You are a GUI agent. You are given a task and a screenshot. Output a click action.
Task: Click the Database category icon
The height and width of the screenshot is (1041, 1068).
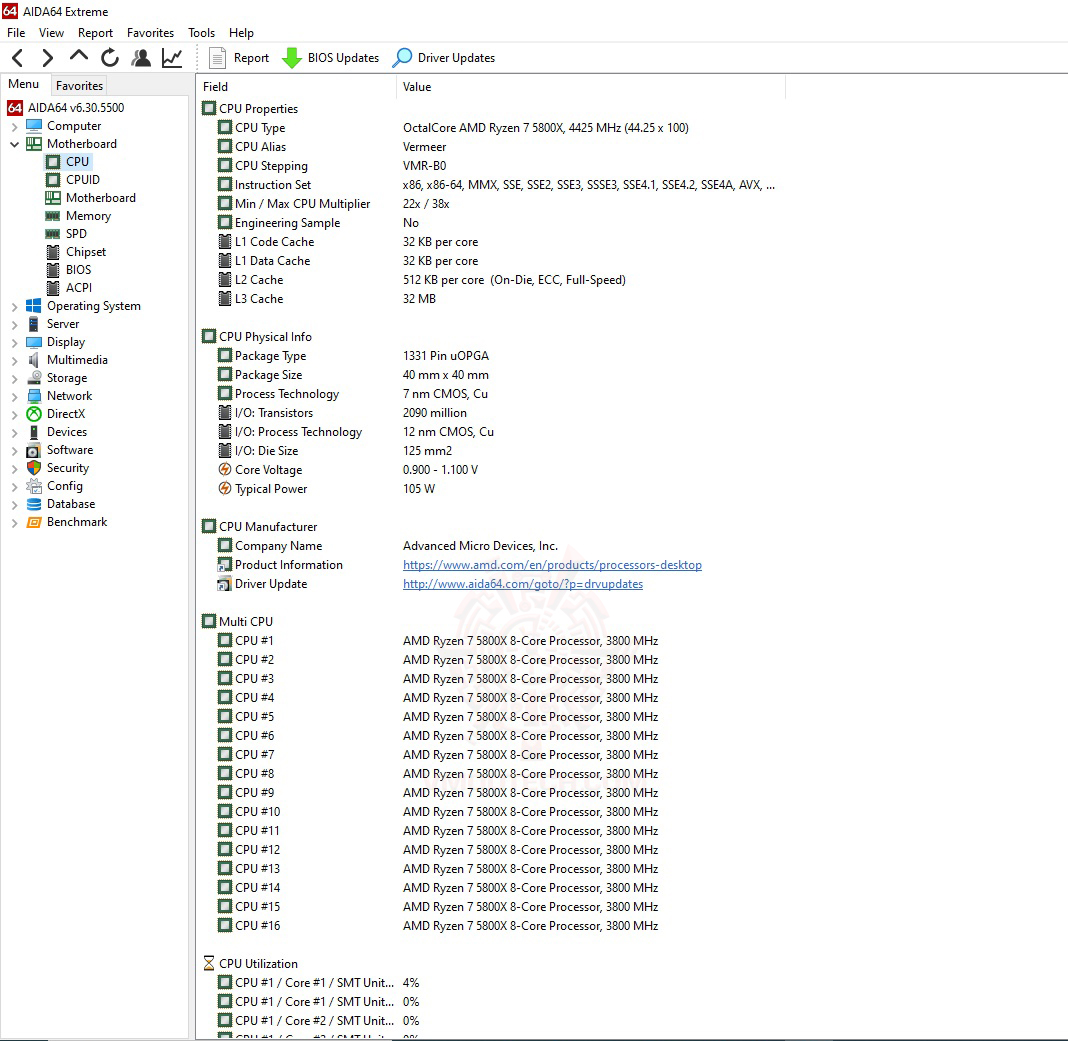[33, 504]
